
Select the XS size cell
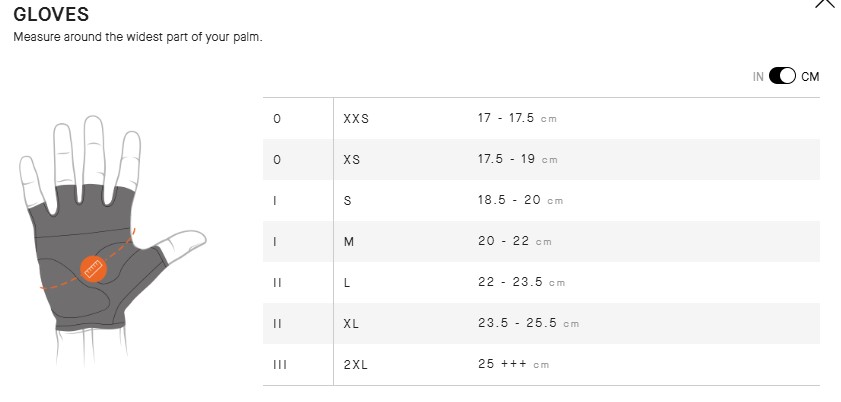coord(352,159)
